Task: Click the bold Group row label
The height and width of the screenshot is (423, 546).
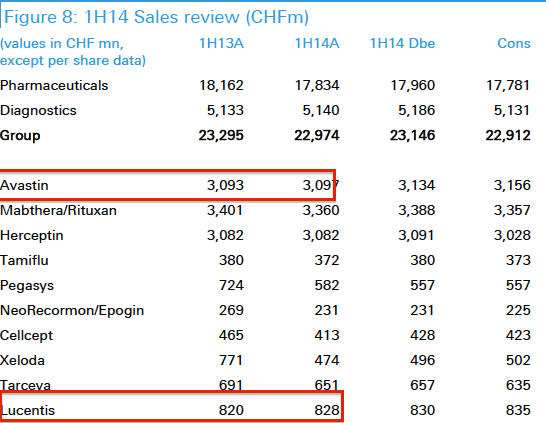Action: click(20, 136)
